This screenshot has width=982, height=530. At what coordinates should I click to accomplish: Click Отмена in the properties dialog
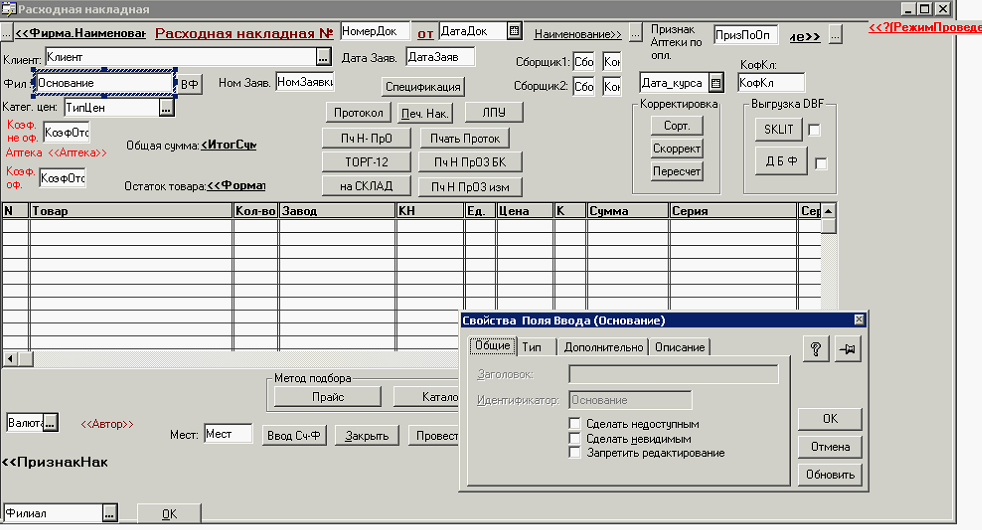pos(830,447)
